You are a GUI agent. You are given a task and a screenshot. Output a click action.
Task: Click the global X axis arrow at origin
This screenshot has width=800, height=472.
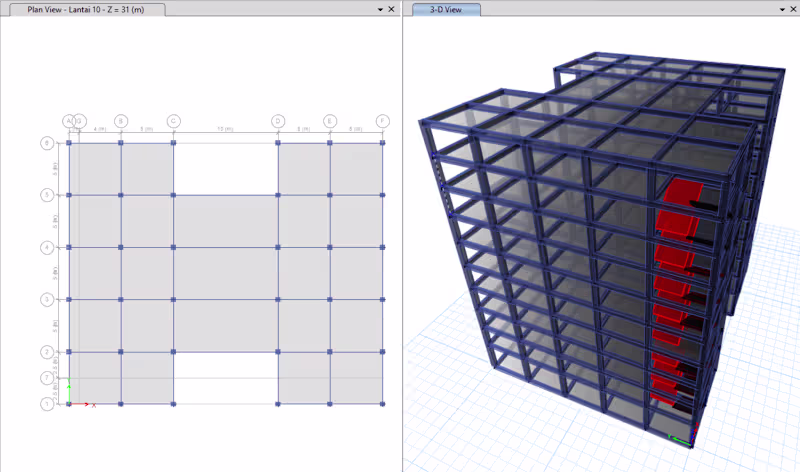coord(81,405)
